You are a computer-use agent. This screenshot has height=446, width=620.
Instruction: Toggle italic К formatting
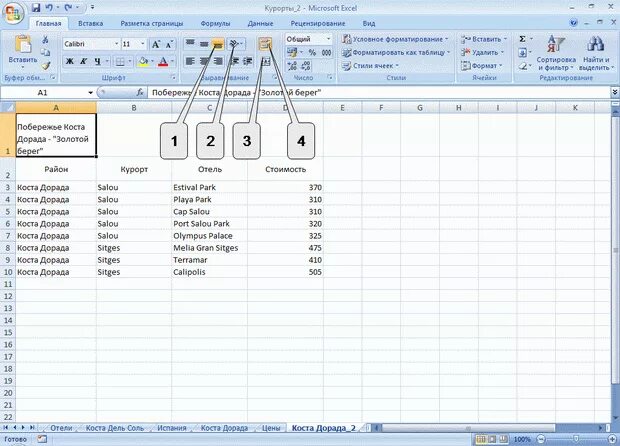coord(83,61)
